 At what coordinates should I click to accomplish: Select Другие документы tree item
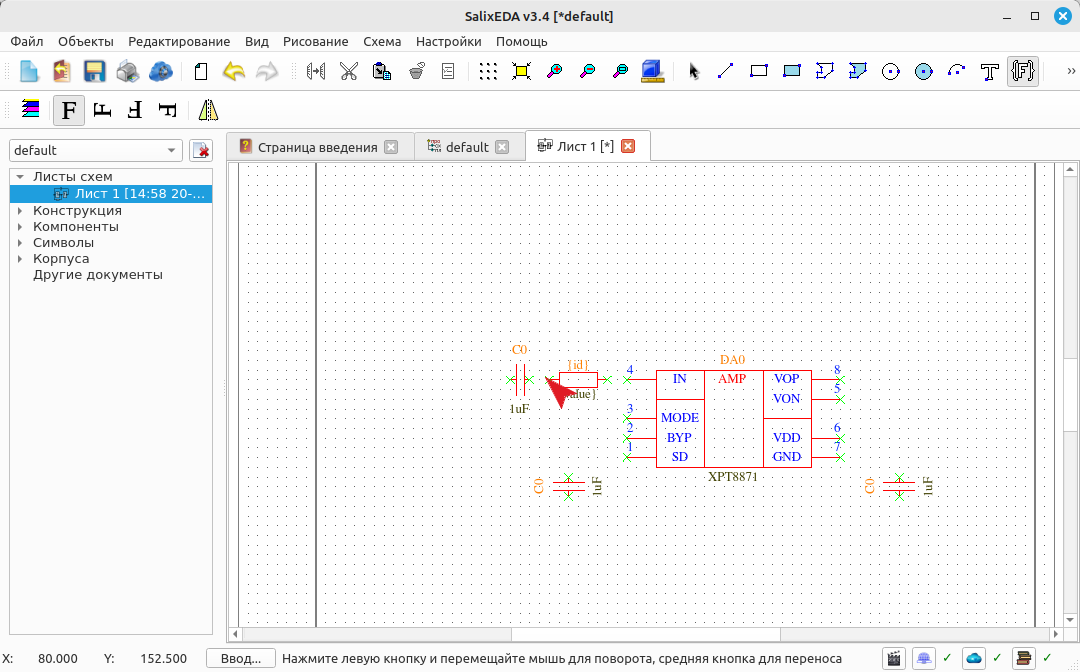[98, 275]
